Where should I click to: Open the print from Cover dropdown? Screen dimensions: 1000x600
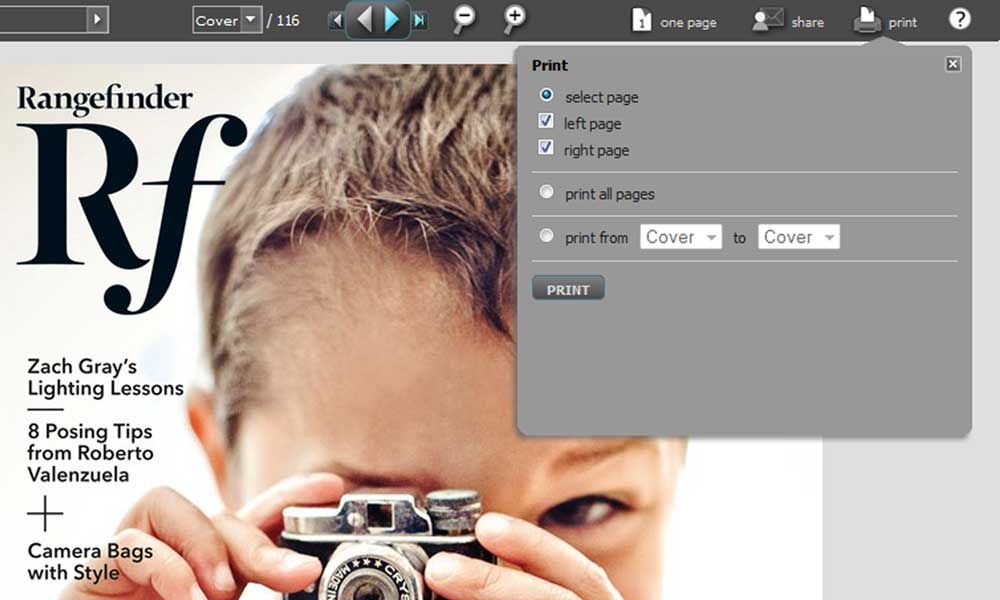coord(680,237)
